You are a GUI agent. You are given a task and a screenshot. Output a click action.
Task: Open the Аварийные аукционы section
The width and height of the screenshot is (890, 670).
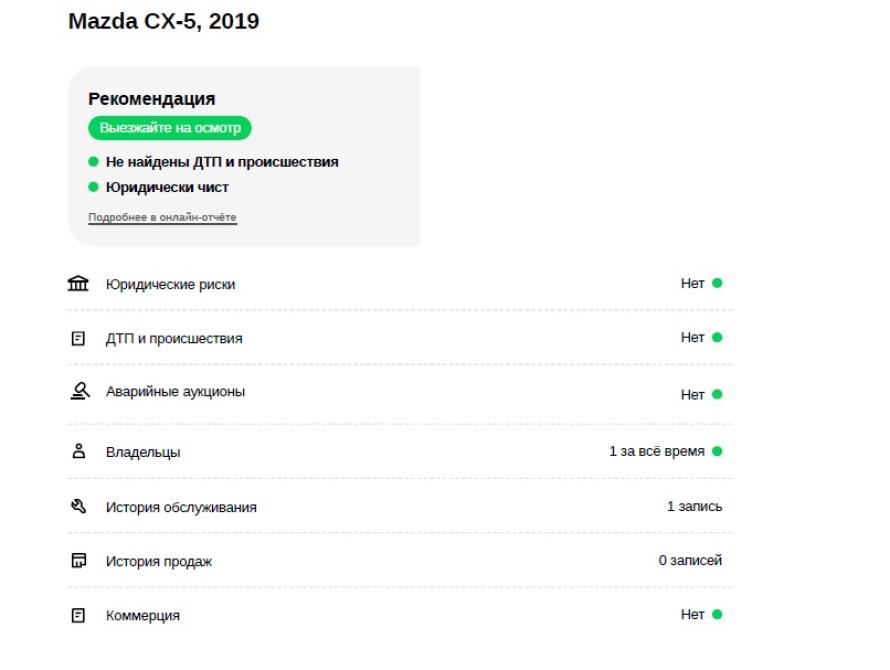coord(400,393)
